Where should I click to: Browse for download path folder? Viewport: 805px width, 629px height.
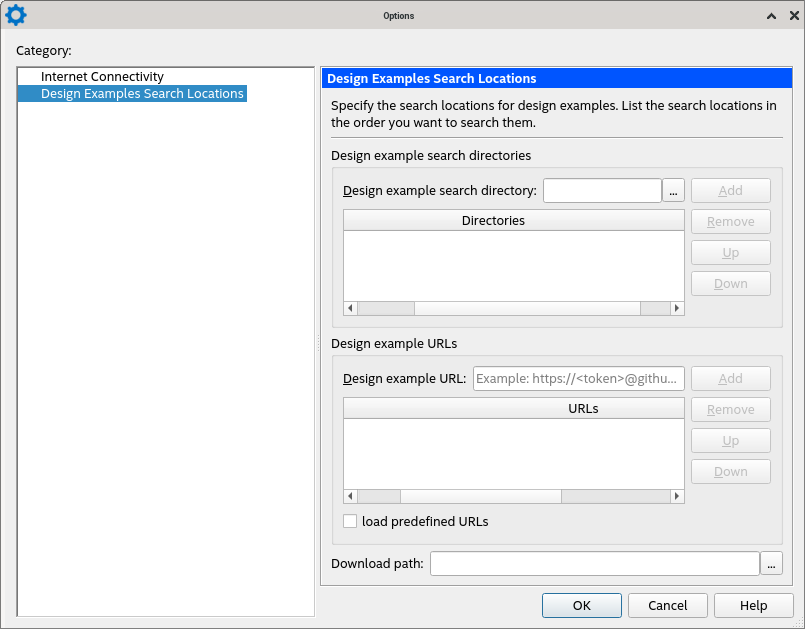coord(771,563)
